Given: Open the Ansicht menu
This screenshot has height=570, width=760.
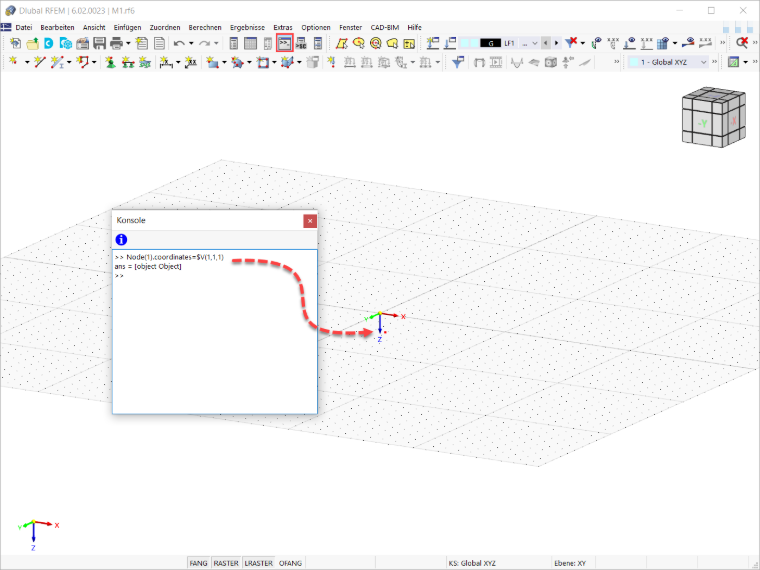Looking at the screenshot, I should coord(94,28).
